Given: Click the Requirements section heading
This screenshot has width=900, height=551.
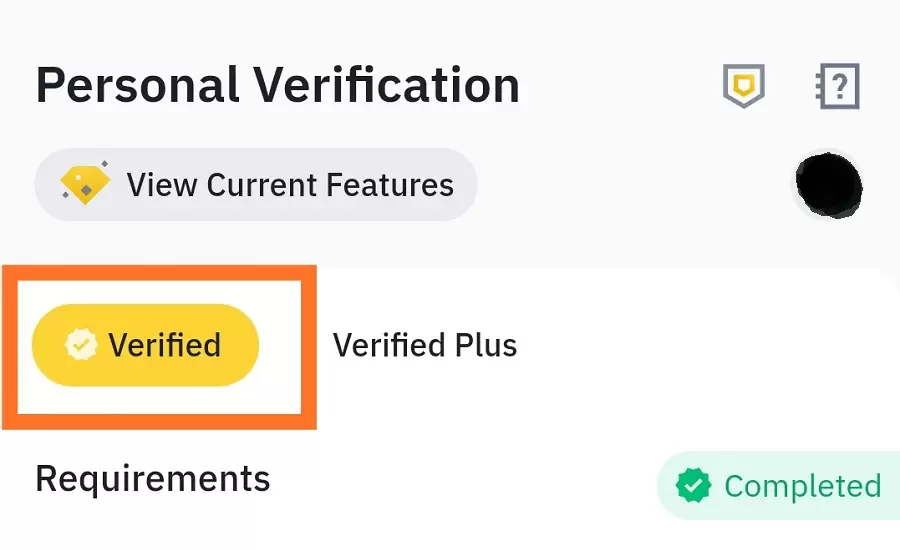Looking at the screenshot, I should 153,478.
